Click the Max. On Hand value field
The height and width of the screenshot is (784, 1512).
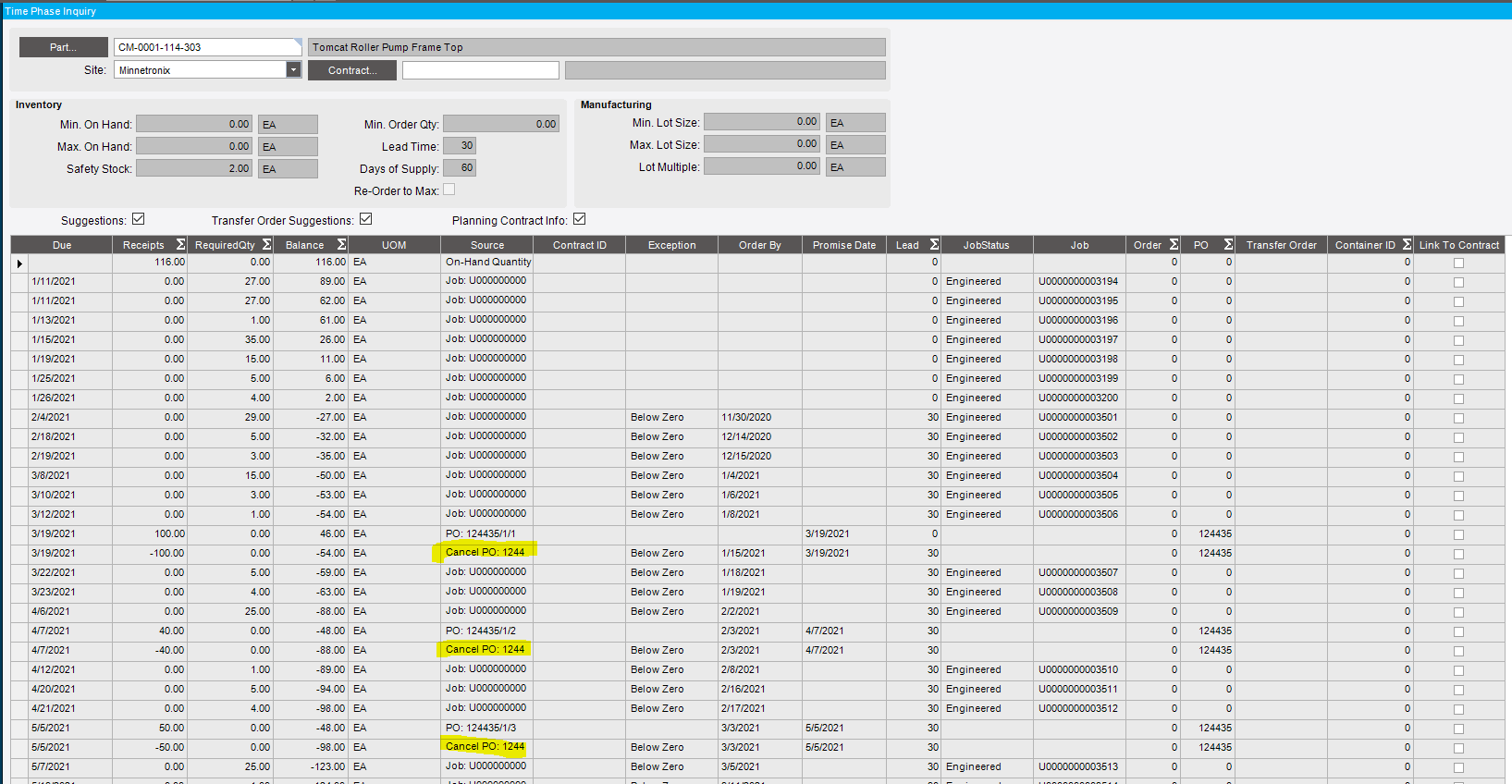[194, 146]
